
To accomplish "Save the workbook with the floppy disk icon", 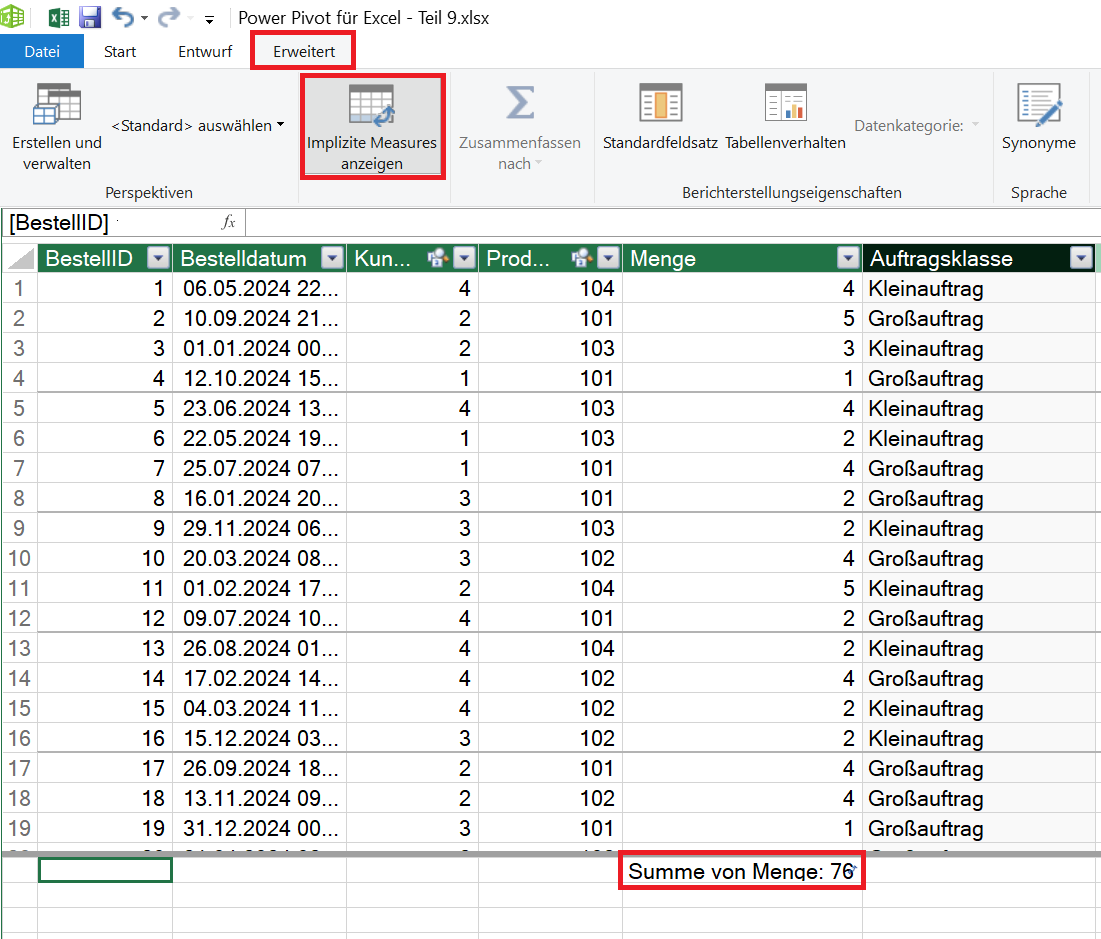I will click(x=90, y=17).
